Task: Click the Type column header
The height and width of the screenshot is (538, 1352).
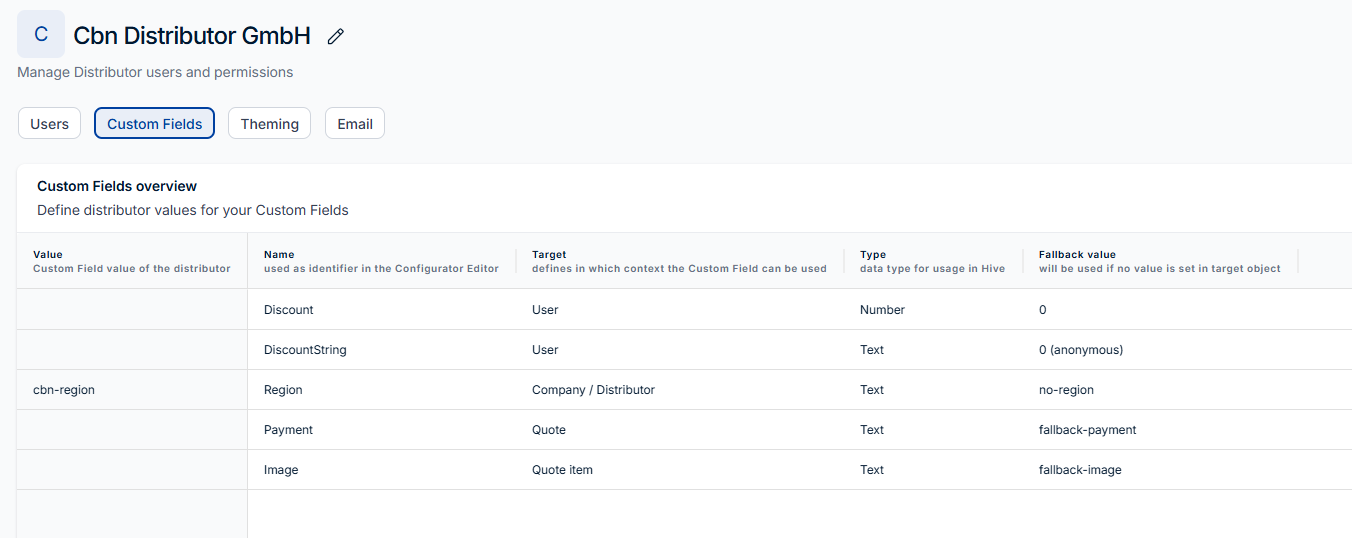Action: 873,255
